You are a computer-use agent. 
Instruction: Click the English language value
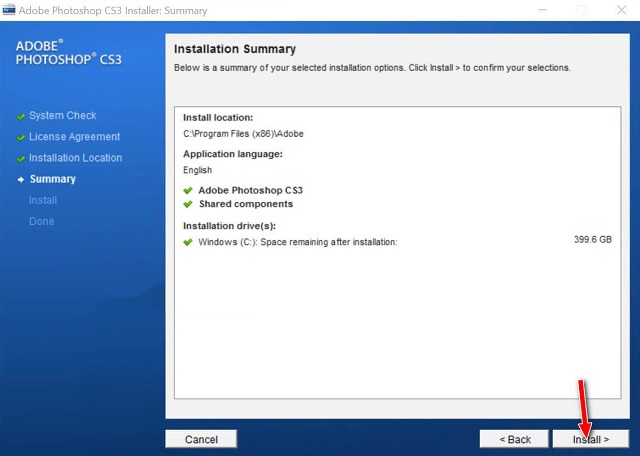tap(198, 170)
